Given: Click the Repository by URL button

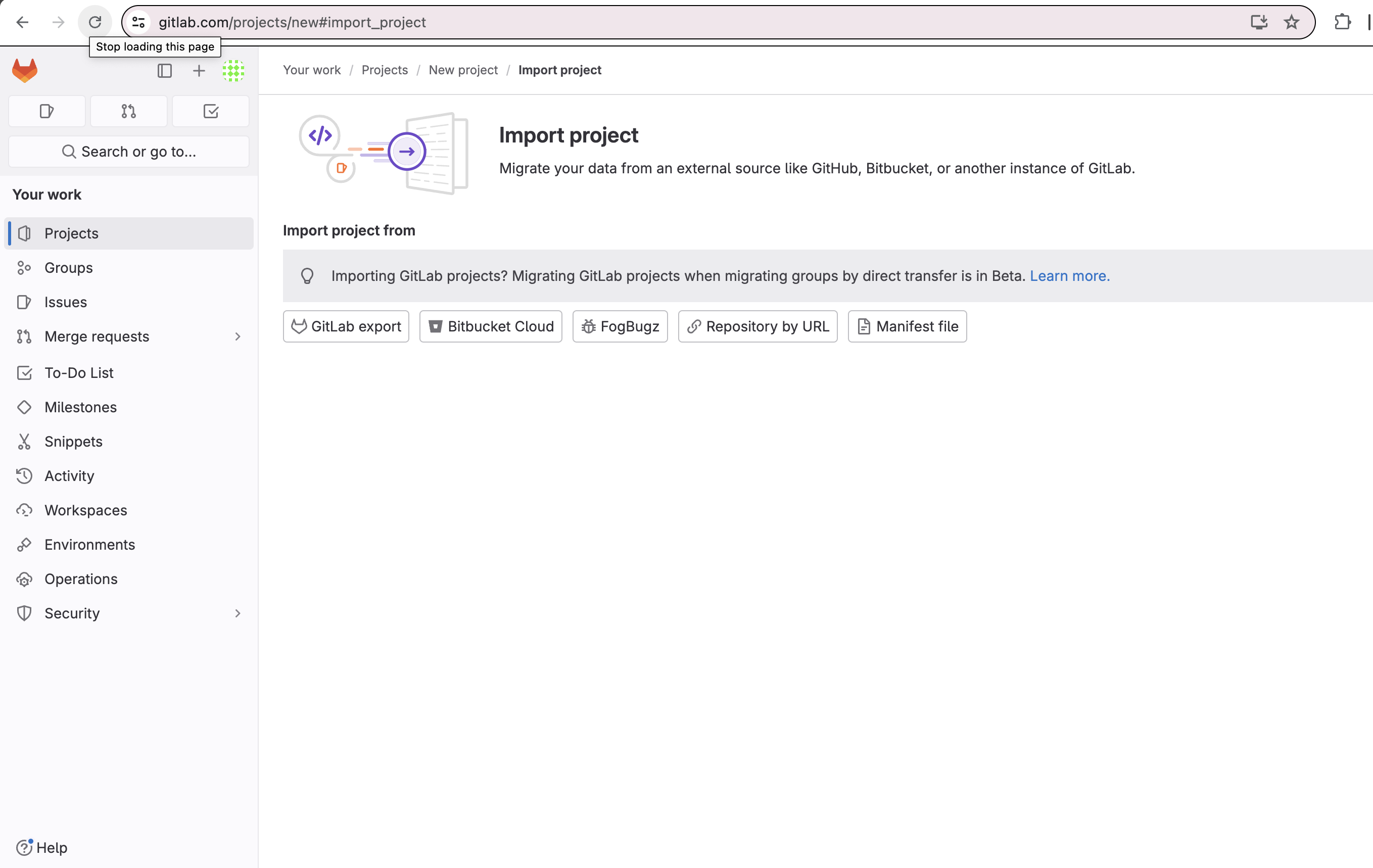Looking at the screenshot, I should (757, 326).
